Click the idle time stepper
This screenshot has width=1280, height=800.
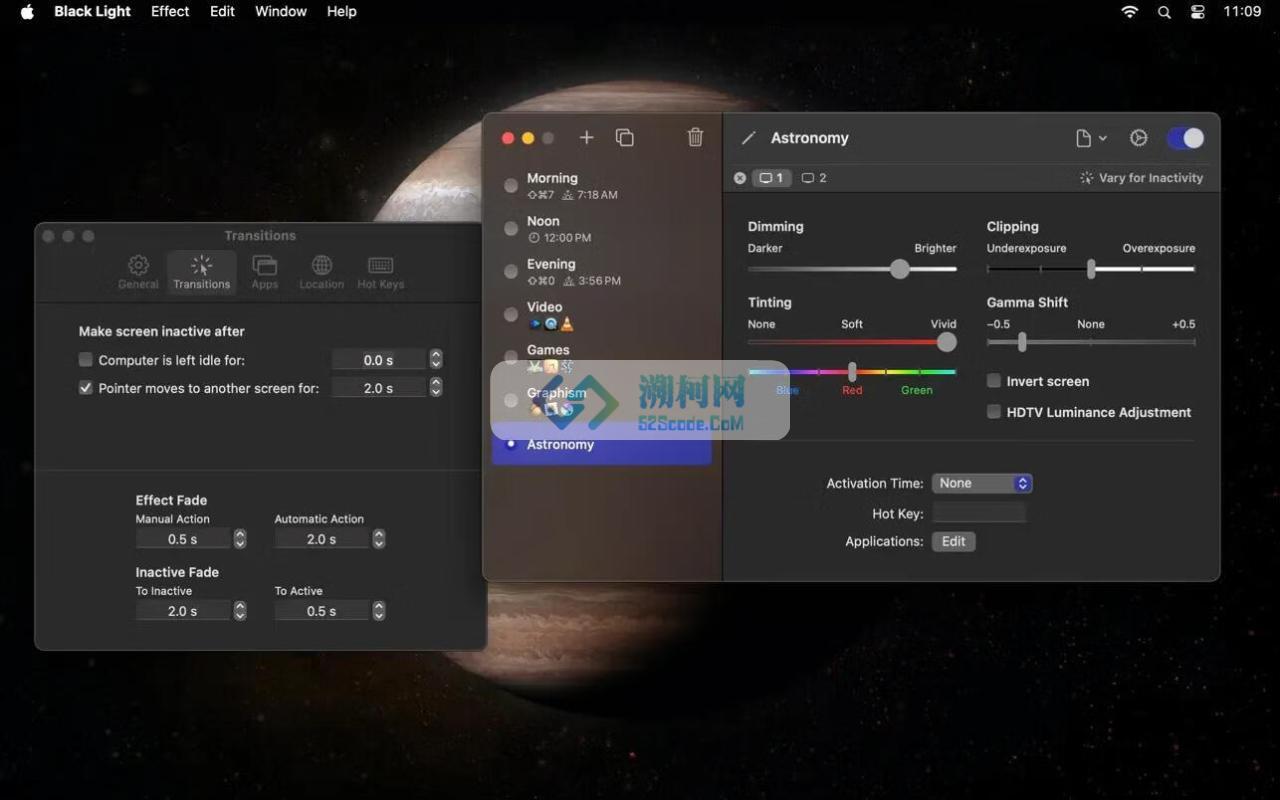pyautogui.click(x=436, y=359)
